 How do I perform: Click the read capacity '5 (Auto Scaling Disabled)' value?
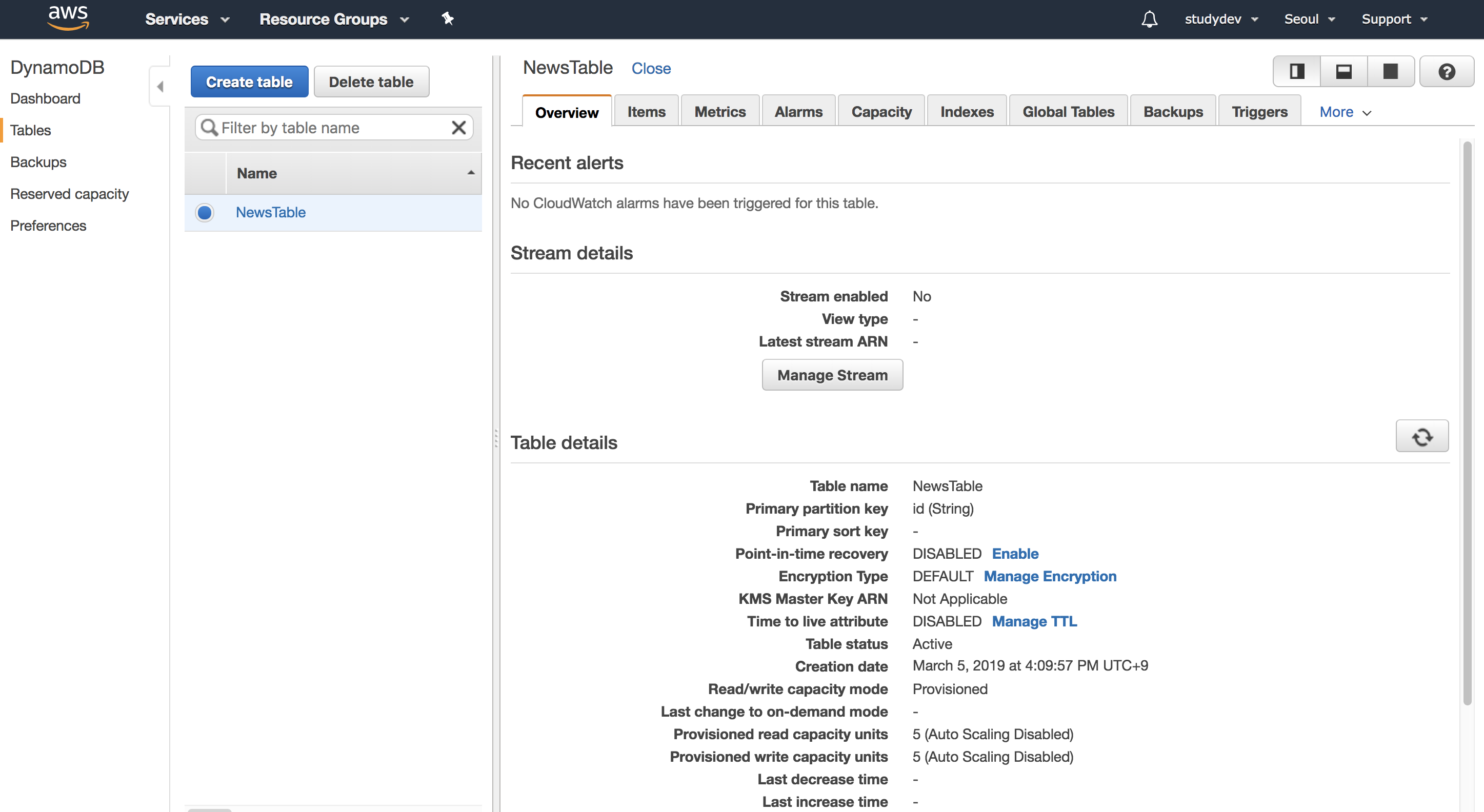point(993,734)
